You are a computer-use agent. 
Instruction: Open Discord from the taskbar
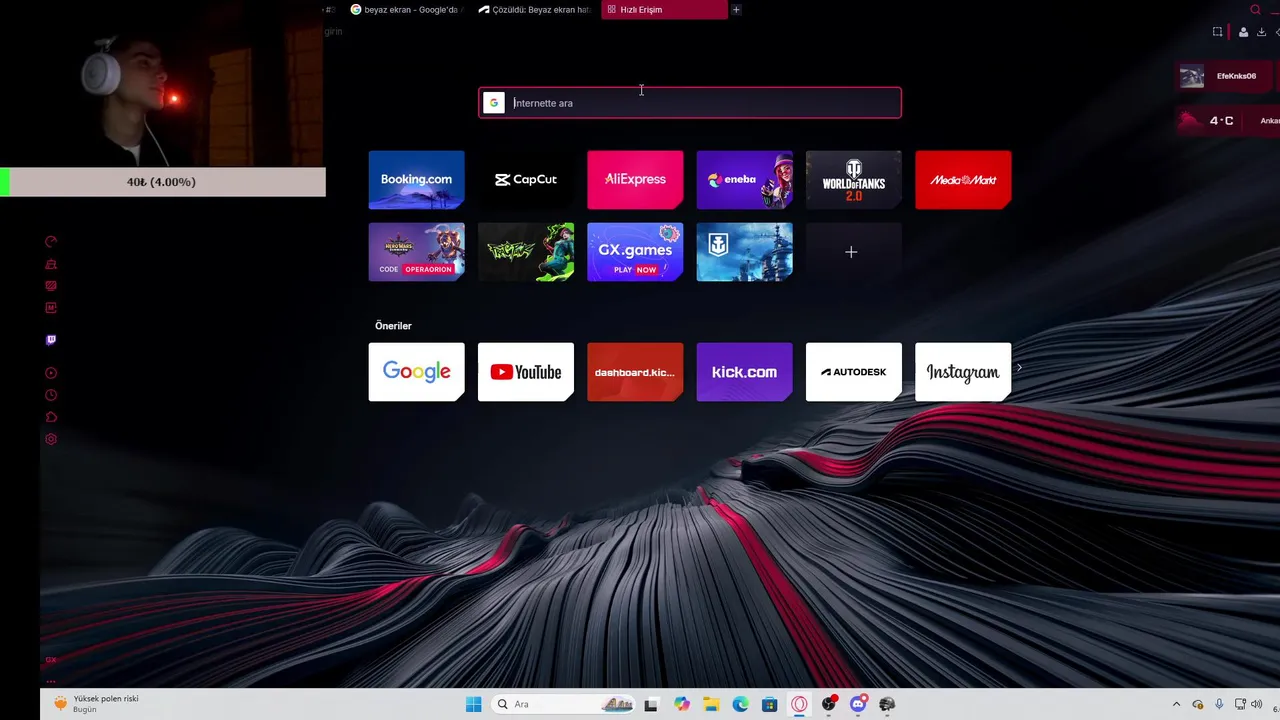coord(857,704)
